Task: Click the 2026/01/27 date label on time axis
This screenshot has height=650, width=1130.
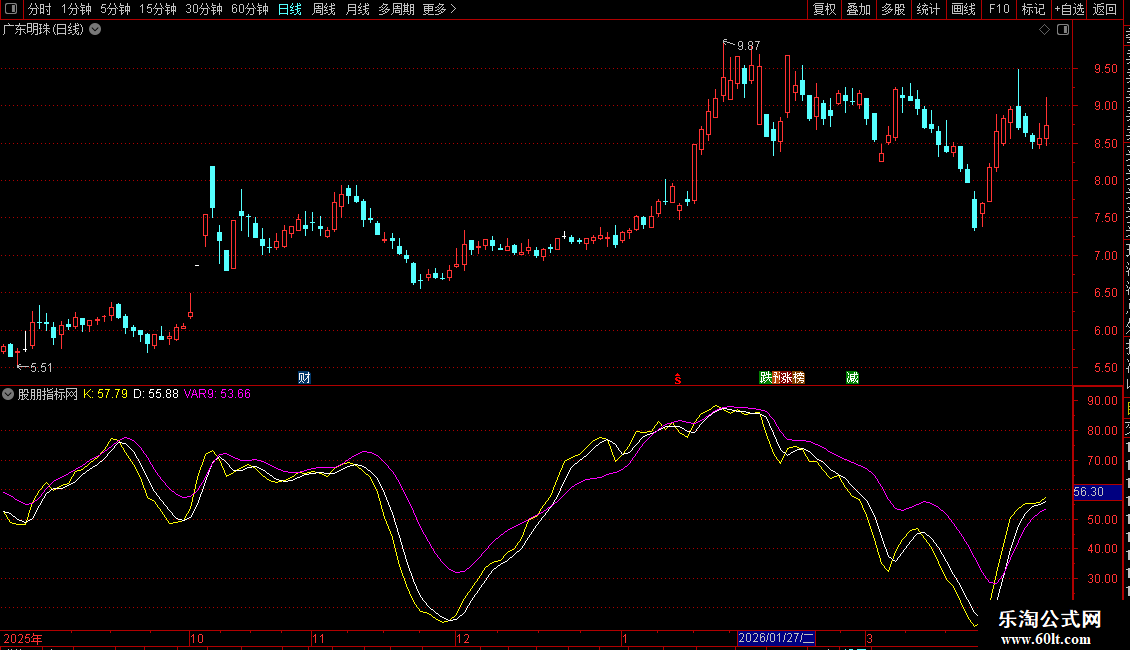Action: tap(776, 638)
